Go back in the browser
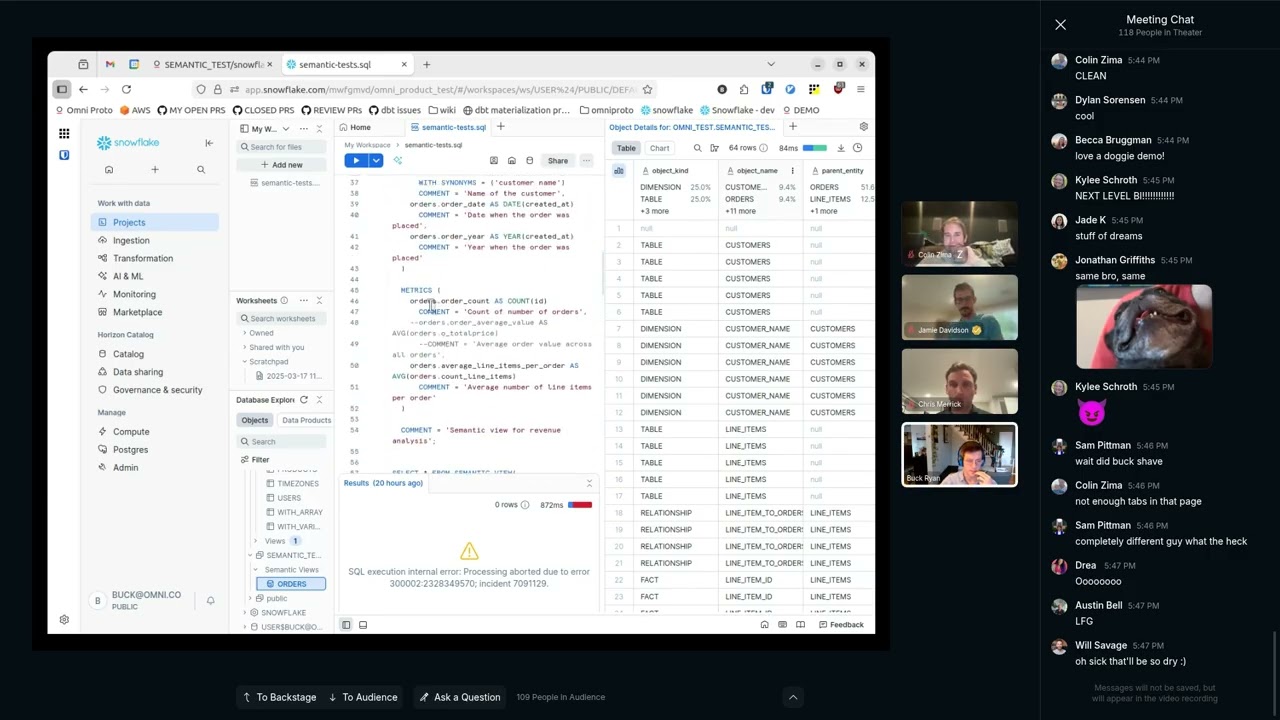Screen dimensions: 1280x720 (83, 90)
